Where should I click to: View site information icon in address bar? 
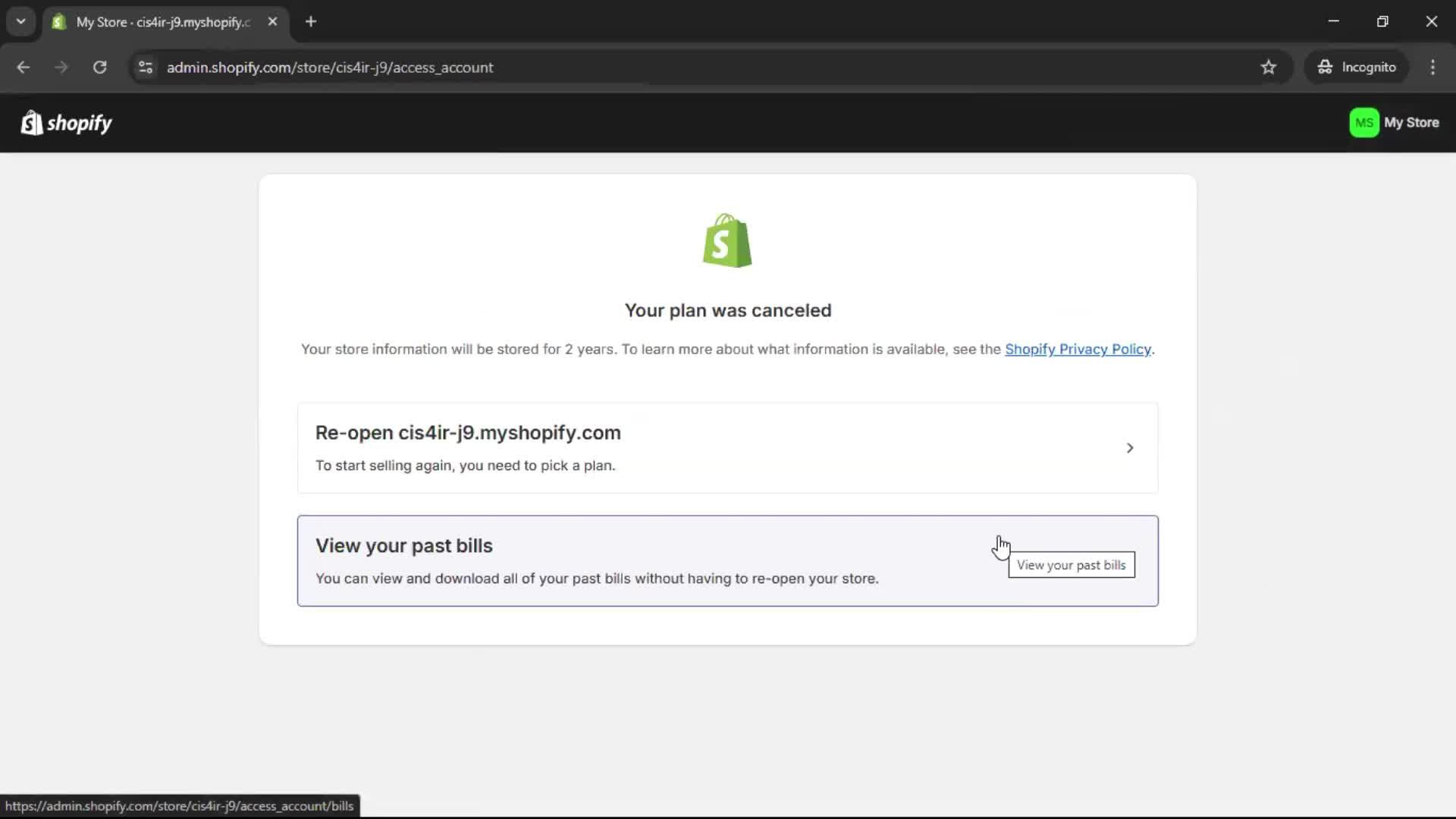pyautogui.click(x=146, y=67)
